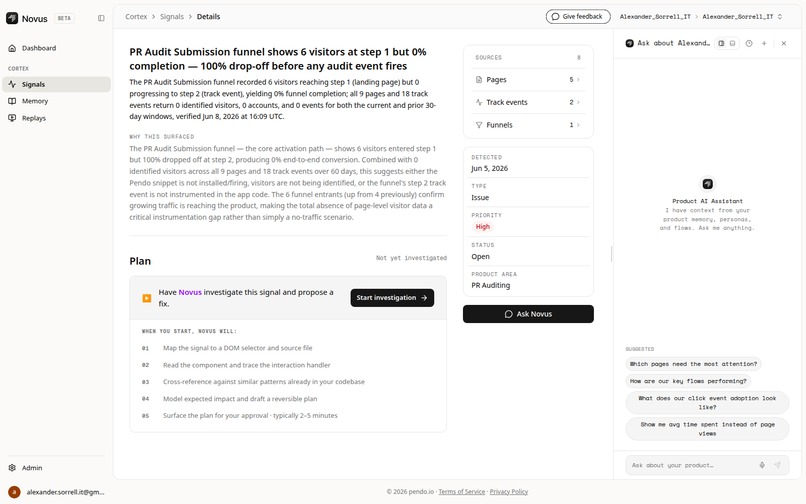Click the Replays icon in sidebar
806x504 pixels.
12,118
